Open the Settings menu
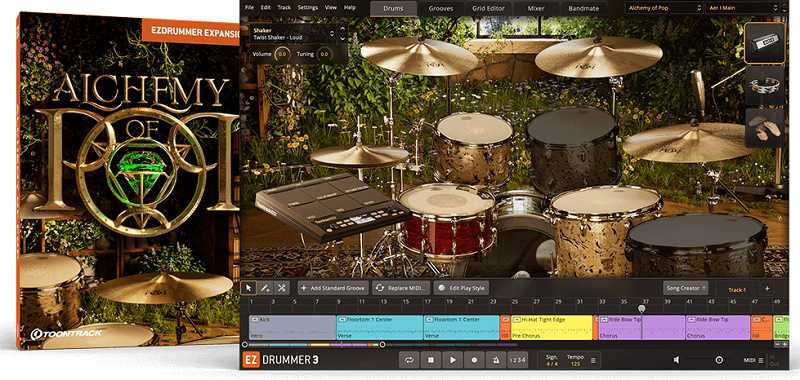800x380 pixels. [x=308, y=8]
